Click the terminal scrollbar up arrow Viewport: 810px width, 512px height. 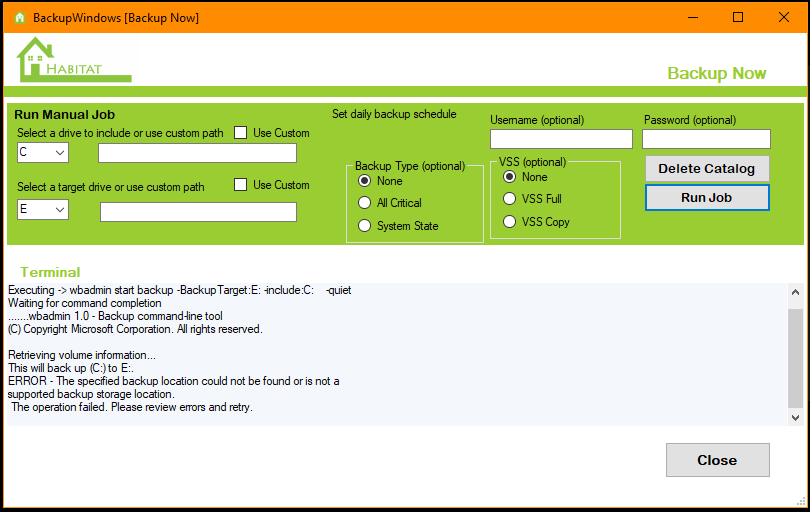pyautogui.click(x=796, y=292)
